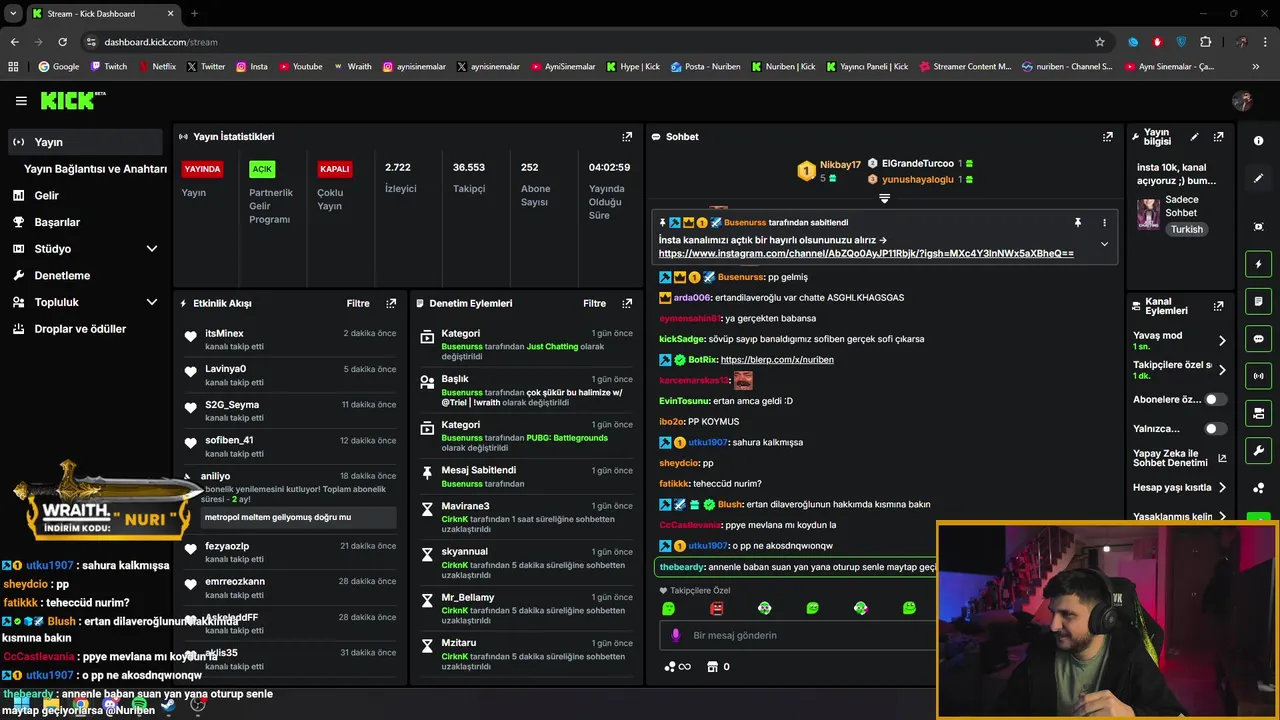Viewport: 1280px width, 720px height.
Task: Open the Yayıncı Paneli | Kick bookmark
Action: (866, 67)
